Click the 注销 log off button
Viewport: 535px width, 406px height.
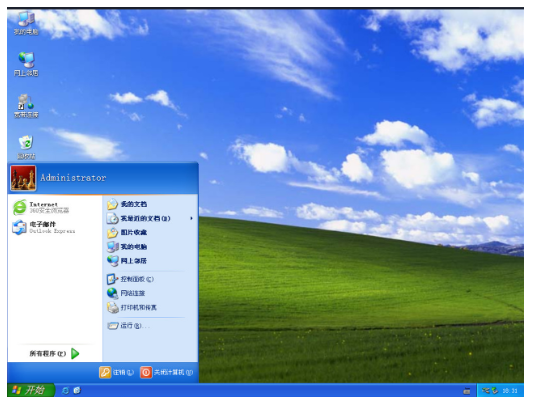pyautogui.click(x=117, y=372)
